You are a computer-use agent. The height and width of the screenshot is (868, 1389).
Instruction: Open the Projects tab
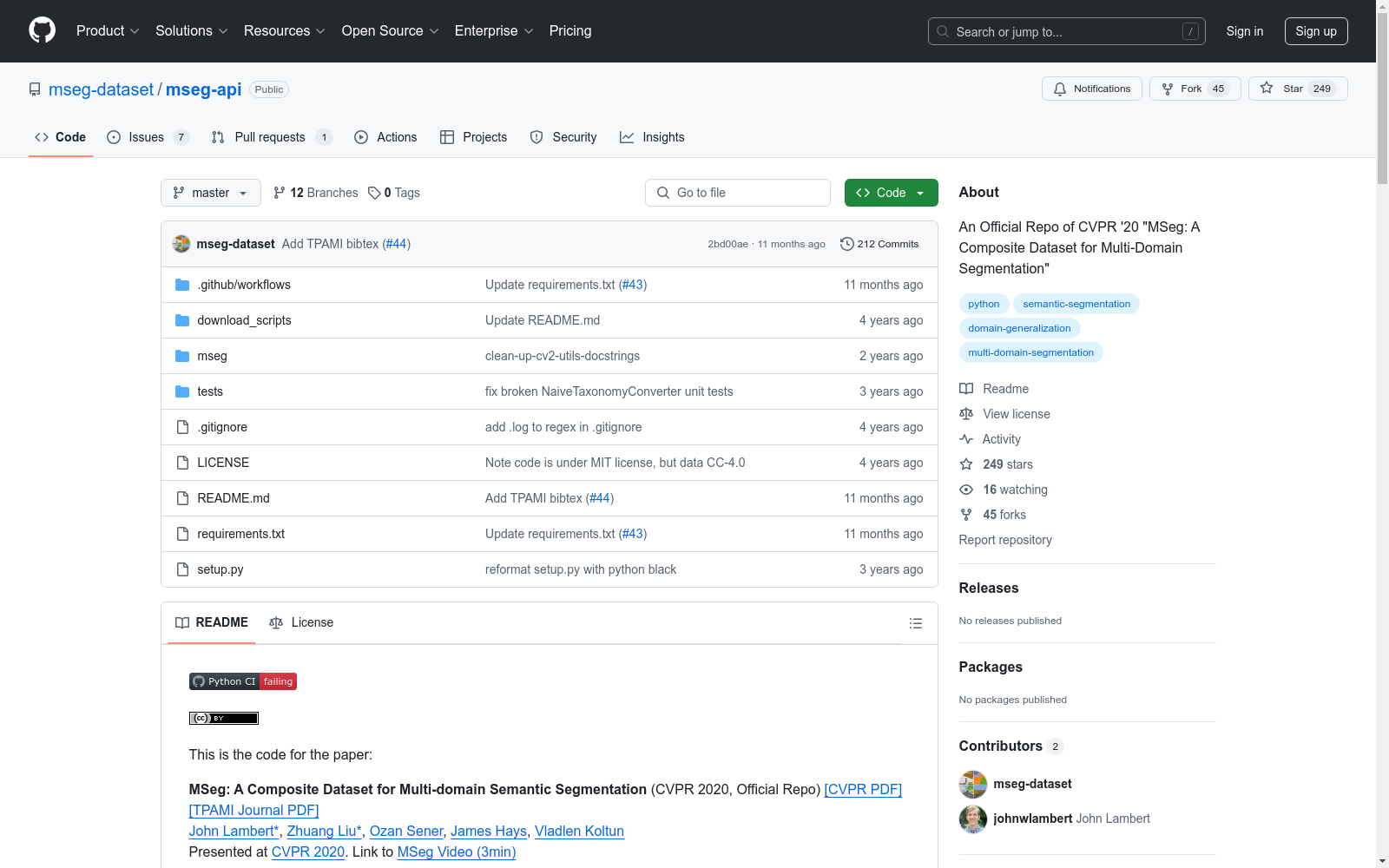pos(473,137)
